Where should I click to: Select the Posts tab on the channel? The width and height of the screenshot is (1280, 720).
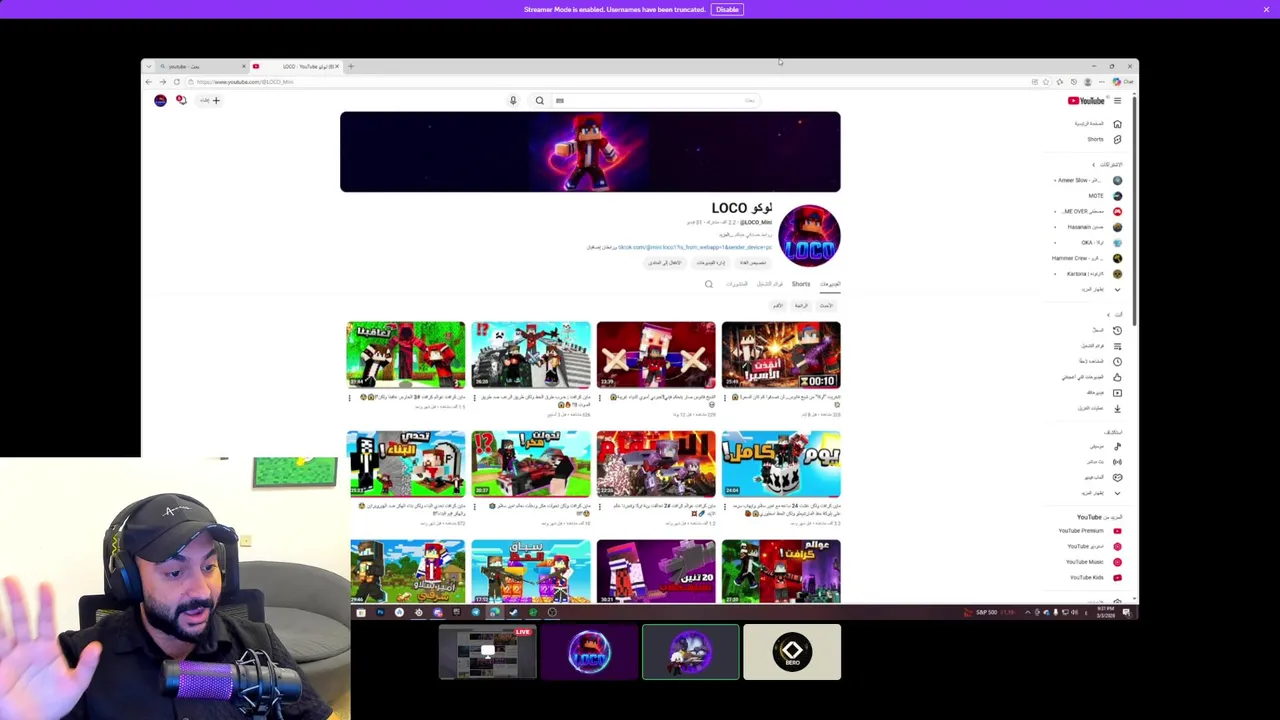point(737,284)
